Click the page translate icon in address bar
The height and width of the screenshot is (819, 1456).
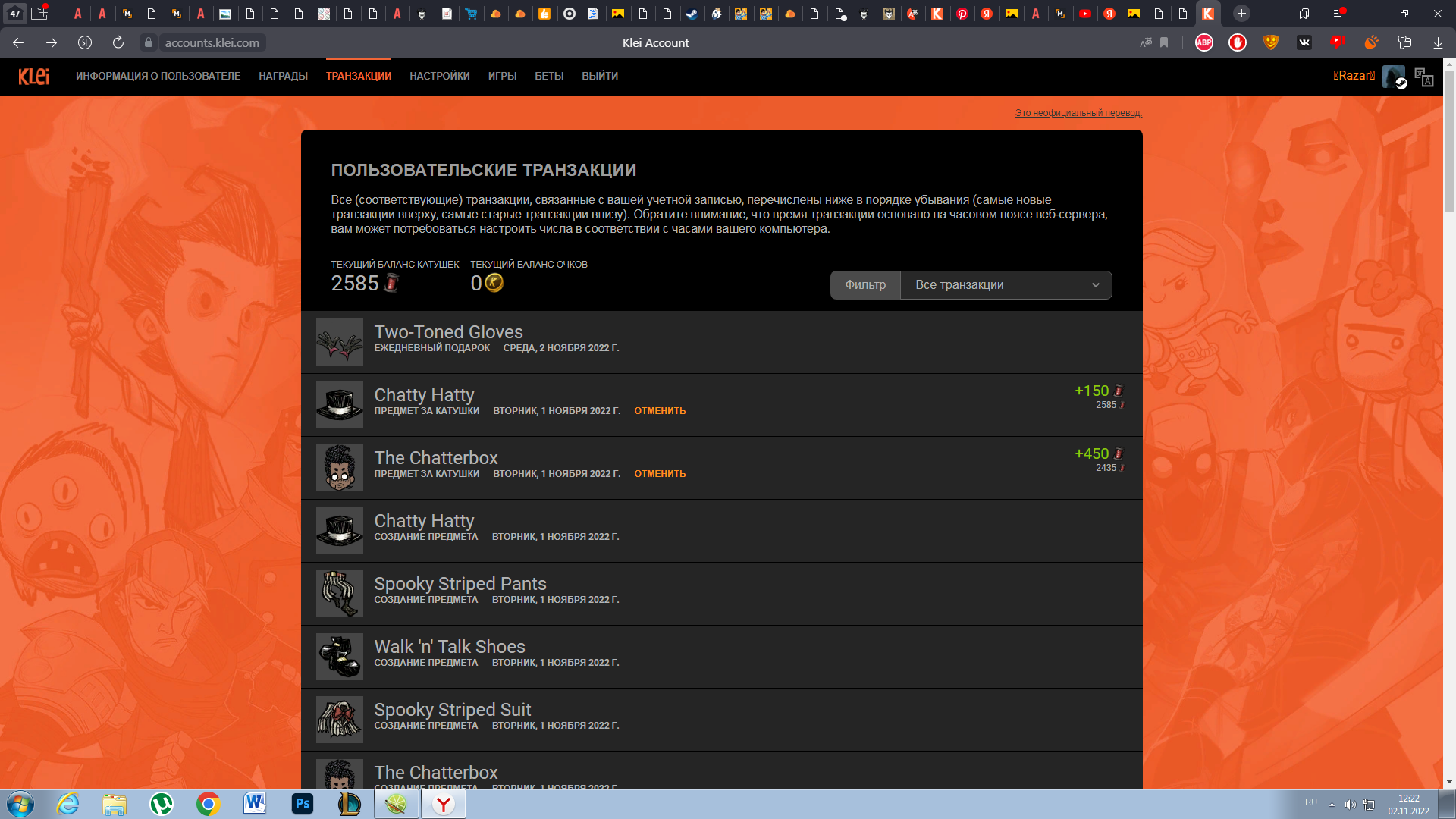pos(1145,43)
